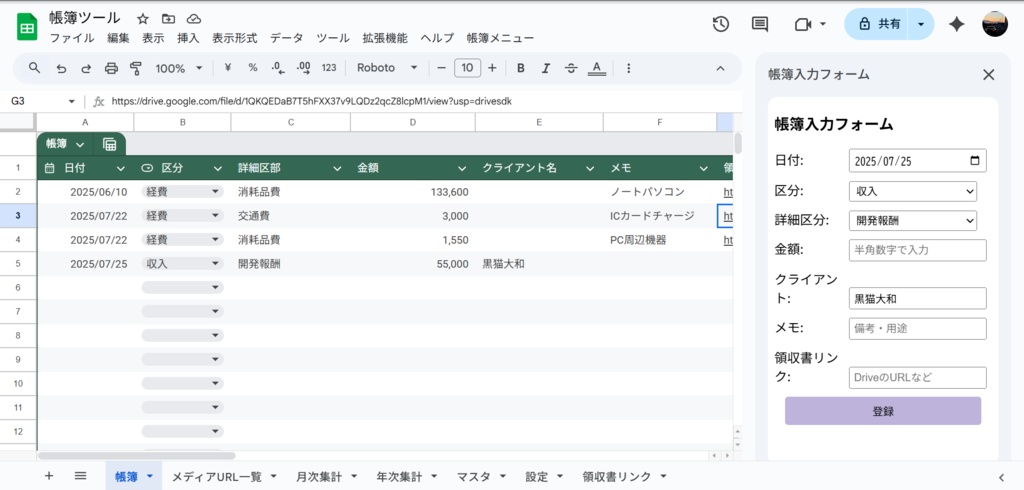Open more number formats 123
This screenshot has height=490, width=1024.
(329, 68)
